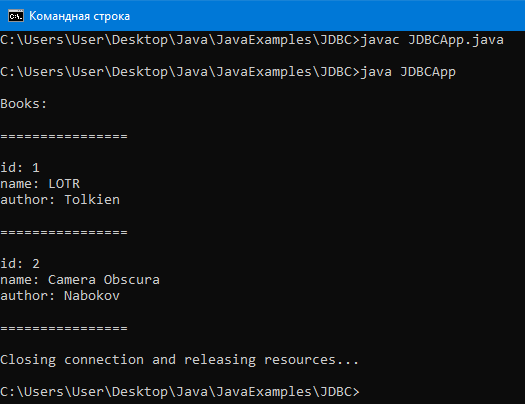
Task: Select the 'Books:' output heading
Action: tap(23, 104)
